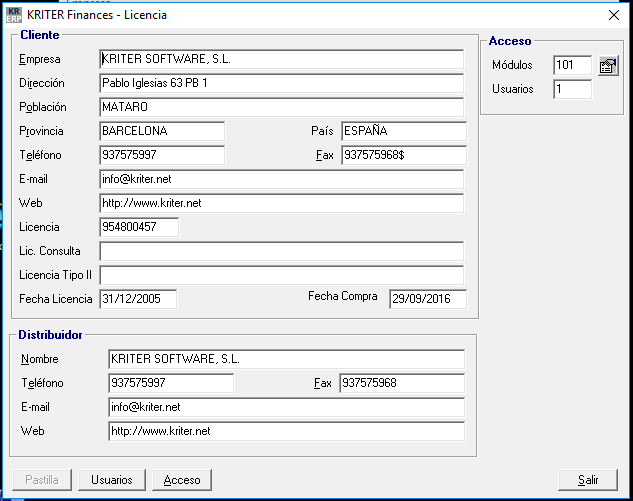
Task: Focus the Dirección text field
Action: (282, 83)
